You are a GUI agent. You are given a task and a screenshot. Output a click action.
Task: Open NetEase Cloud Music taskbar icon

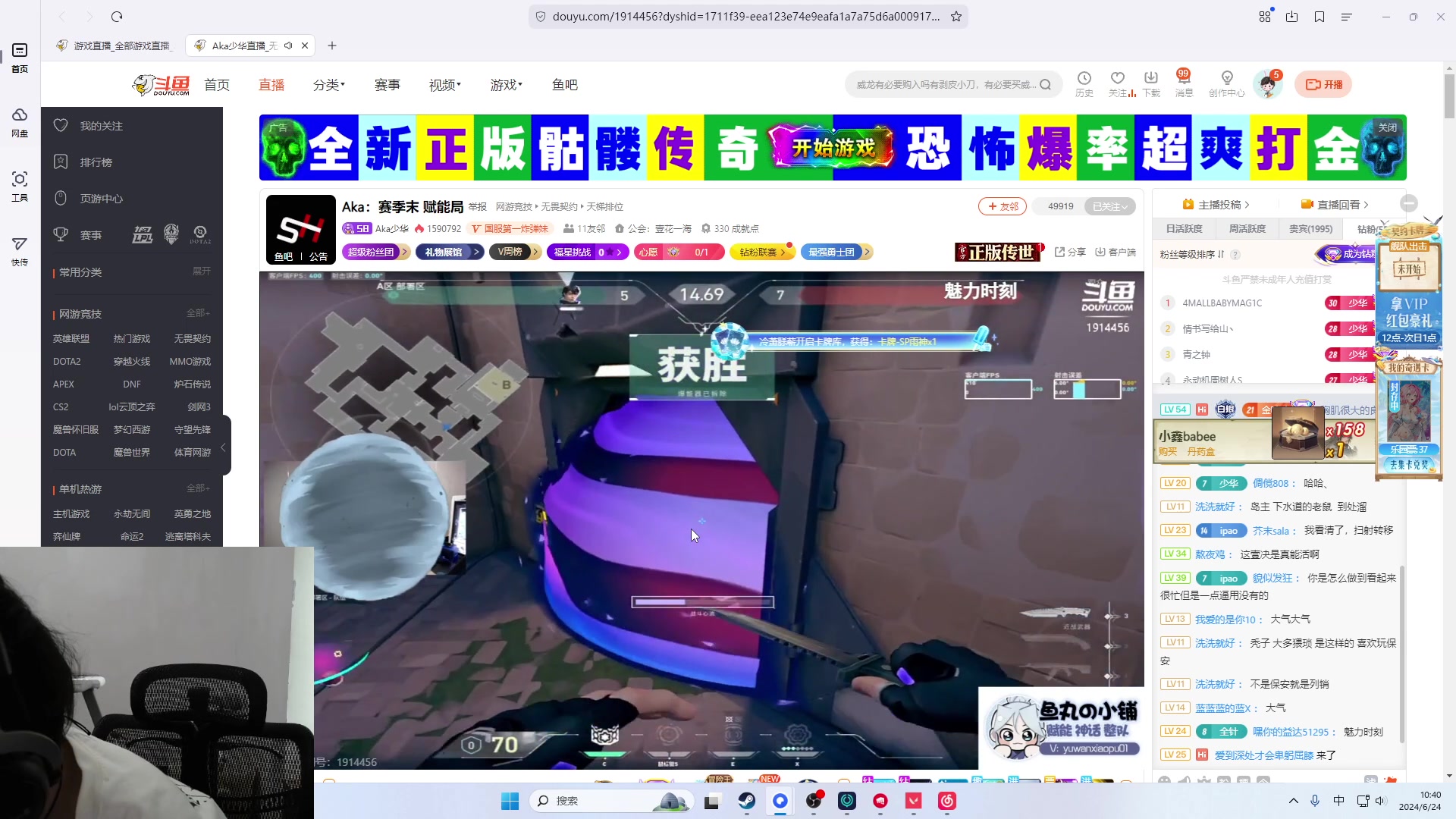point(947,801)
